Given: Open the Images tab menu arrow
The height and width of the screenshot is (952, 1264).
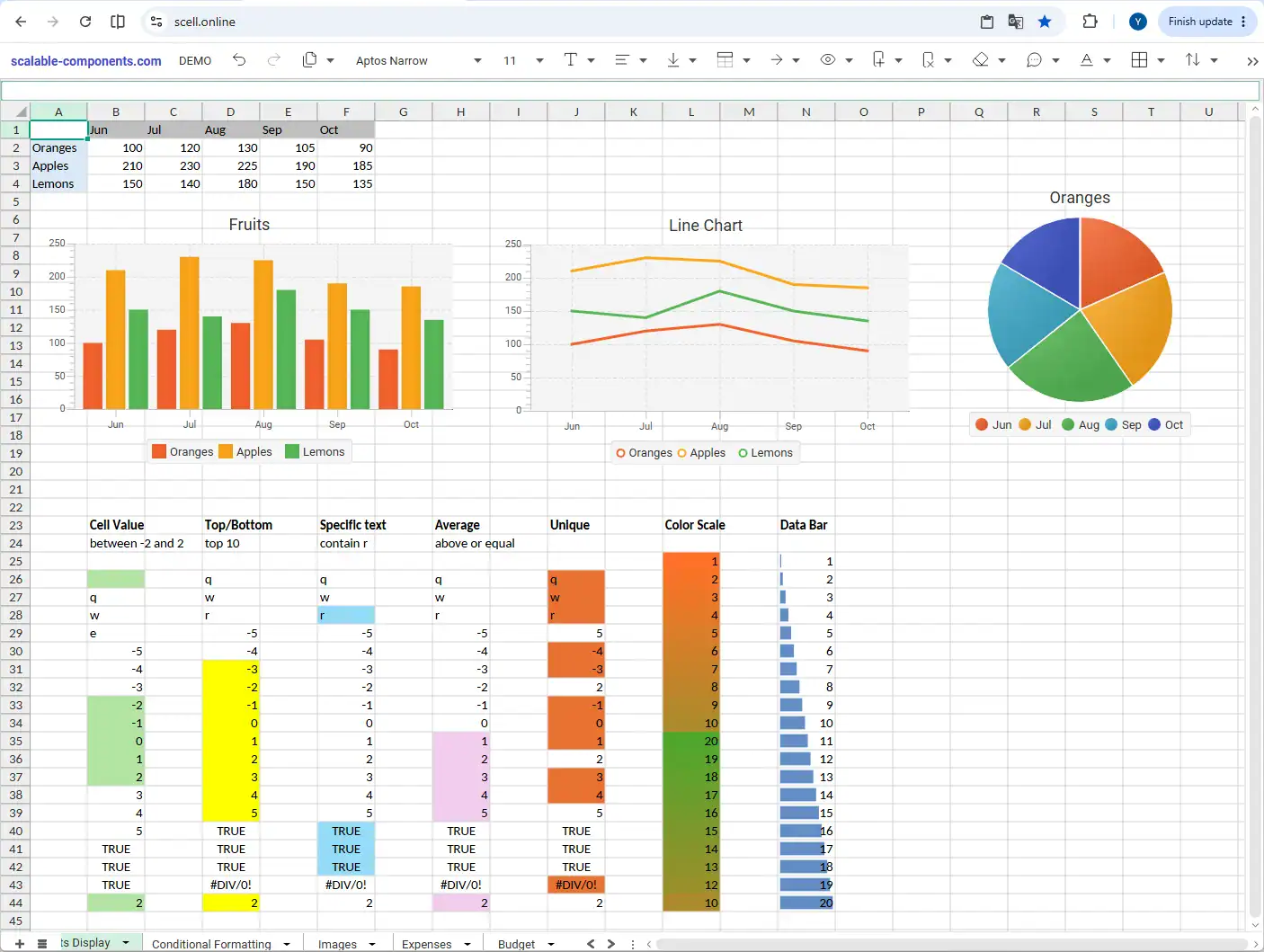Looking at the screenshot, I should coord(372,944).
